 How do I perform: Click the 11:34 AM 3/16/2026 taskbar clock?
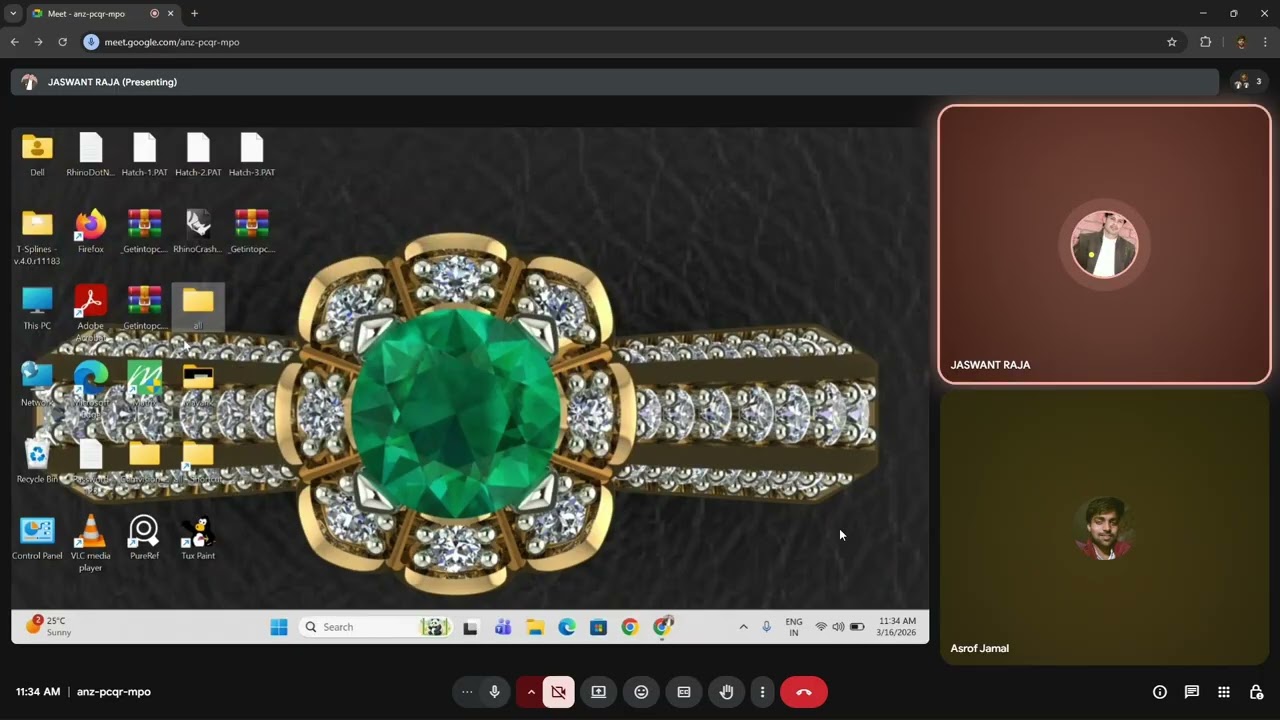point(896,627)
